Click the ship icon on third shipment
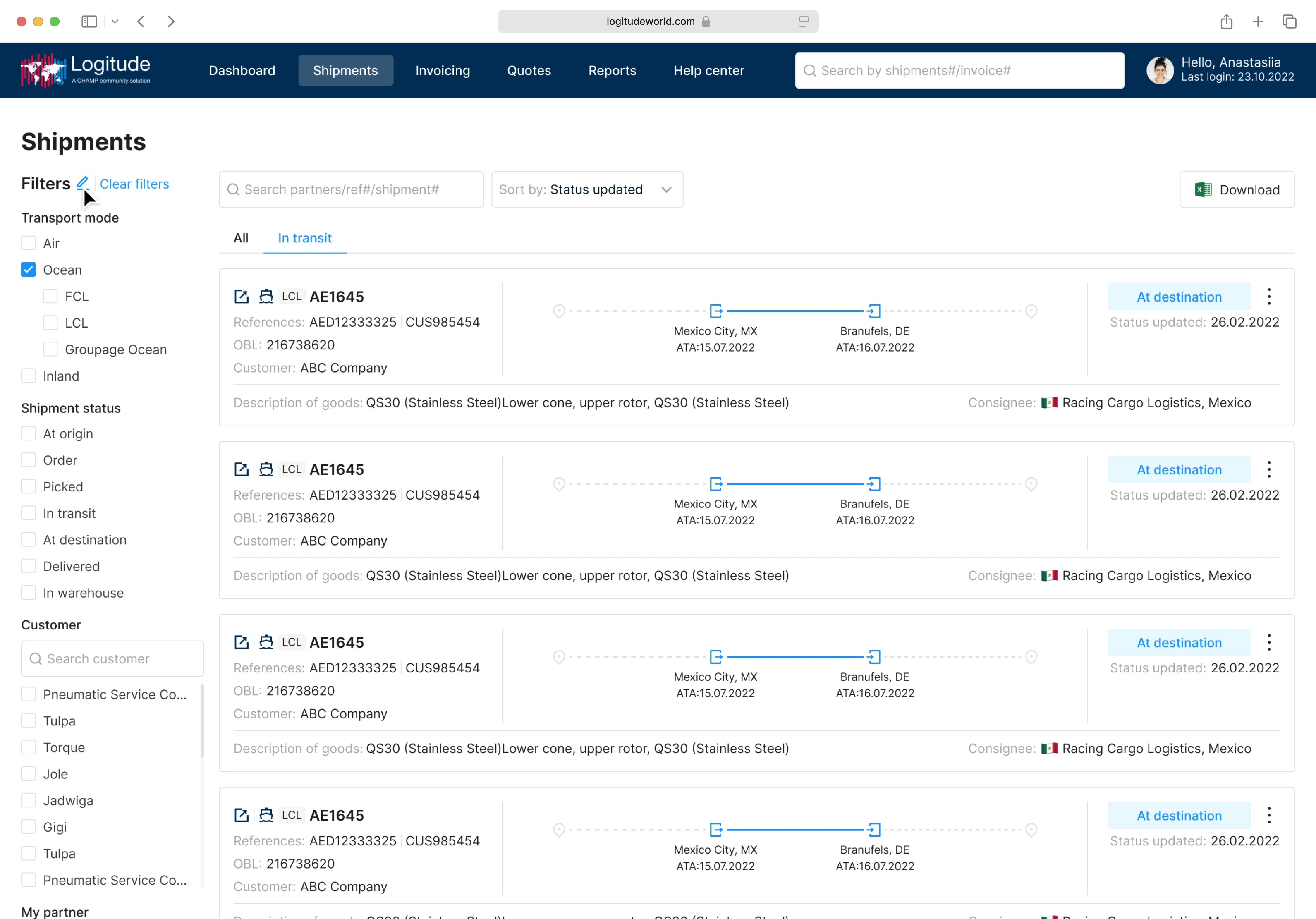The height and width of the screenshot is (919, 1316). pos(266,642)
